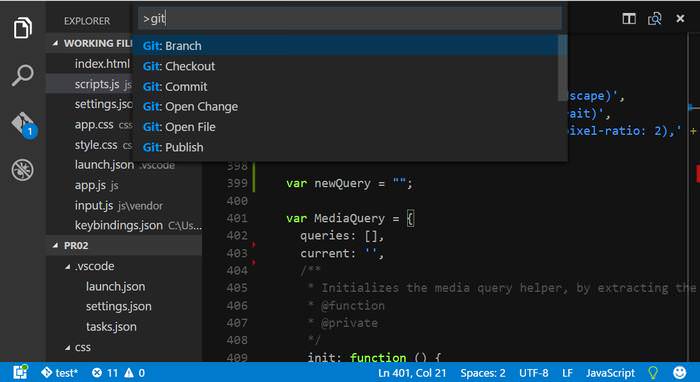Viewport: 700px width, 382px height.
Task: Click the command palette list scrollbar
Action: [x=562, y=68]
